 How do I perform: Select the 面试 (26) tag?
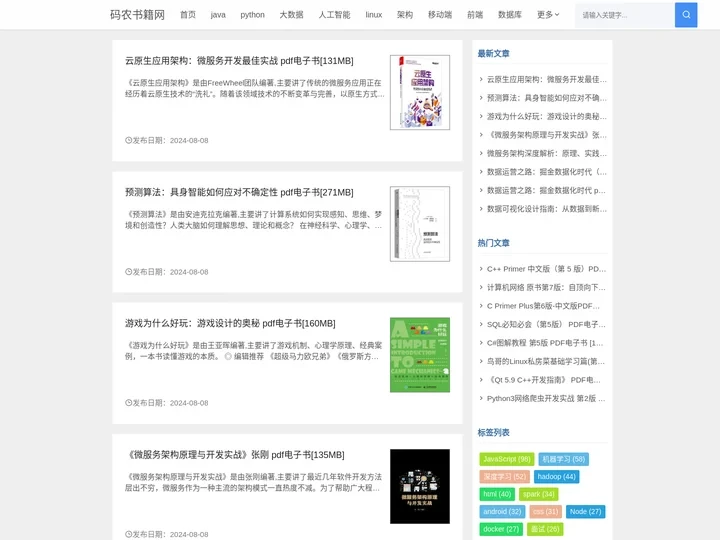(x=545, y=529)
